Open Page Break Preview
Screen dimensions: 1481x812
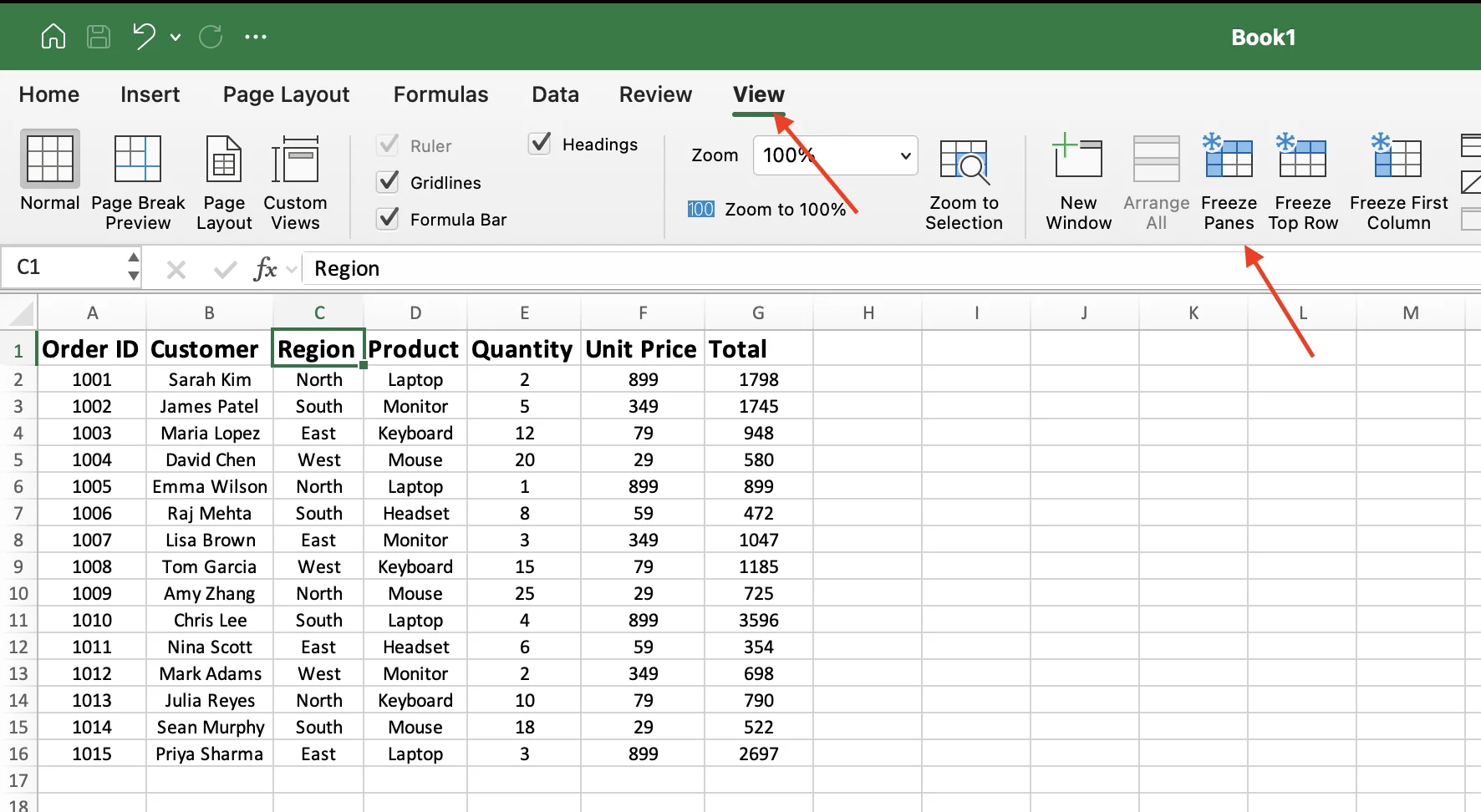point(137,178)
